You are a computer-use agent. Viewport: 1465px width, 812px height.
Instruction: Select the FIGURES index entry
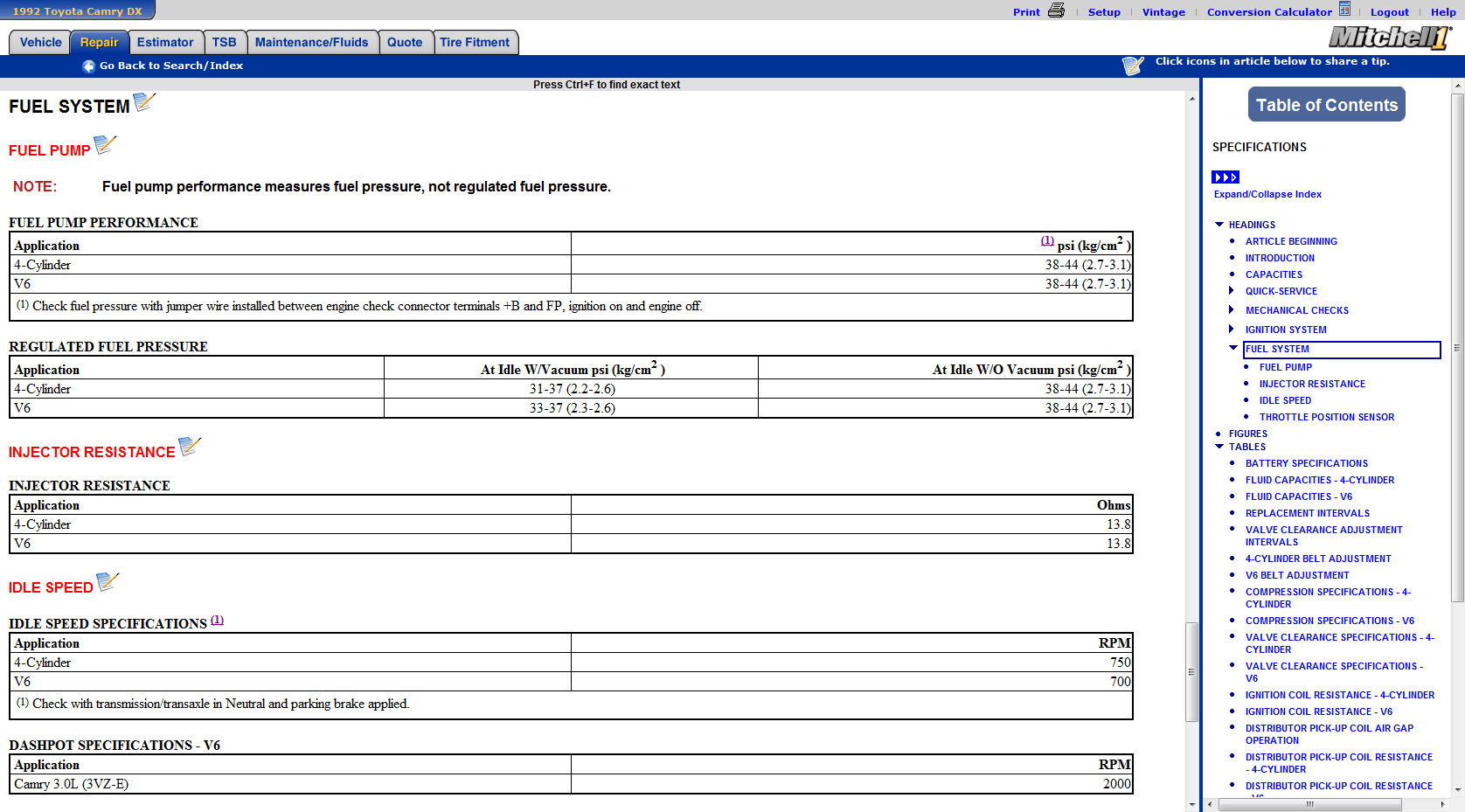pos(1248,434)
